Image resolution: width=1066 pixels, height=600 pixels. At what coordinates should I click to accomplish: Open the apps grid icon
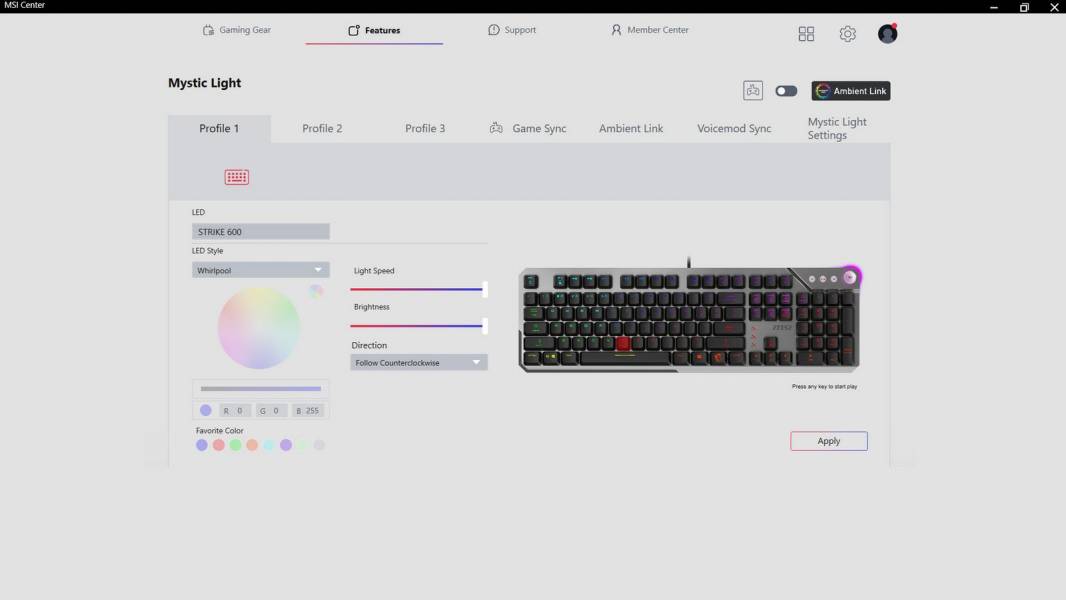point(806,34)
